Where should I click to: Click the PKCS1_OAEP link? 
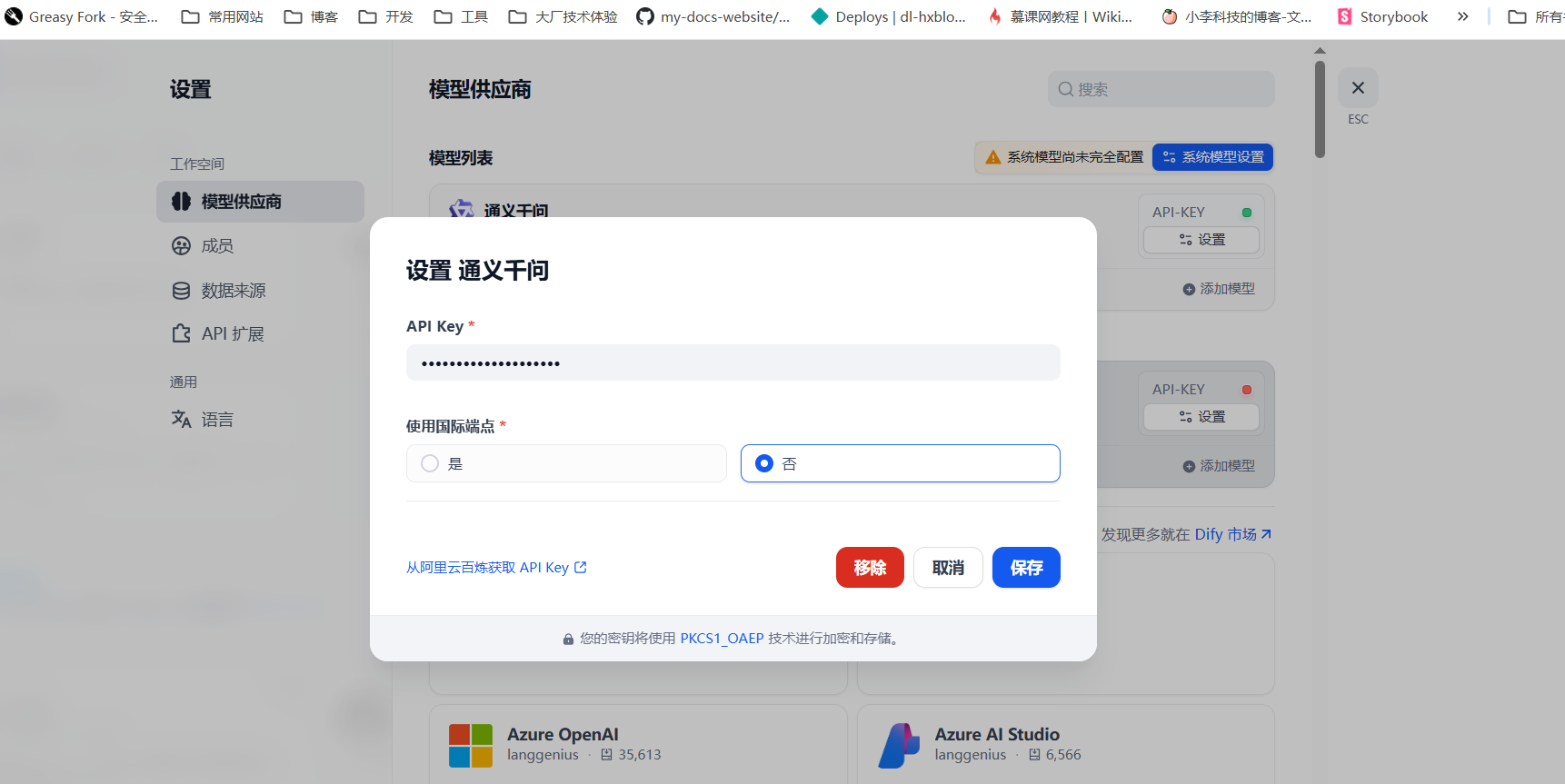pyautogui.click(x=722, y=639)
